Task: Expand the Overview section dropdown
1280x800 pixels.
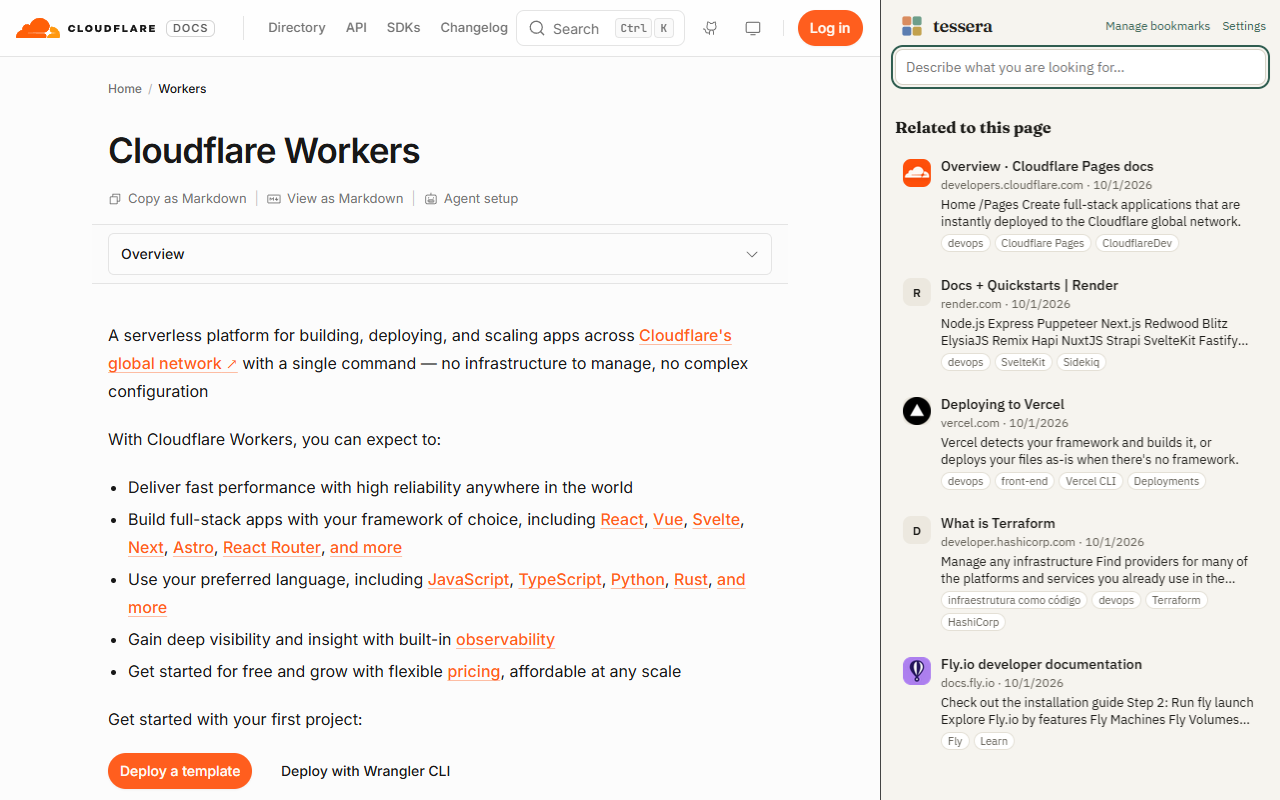Action: coord(440,254)
